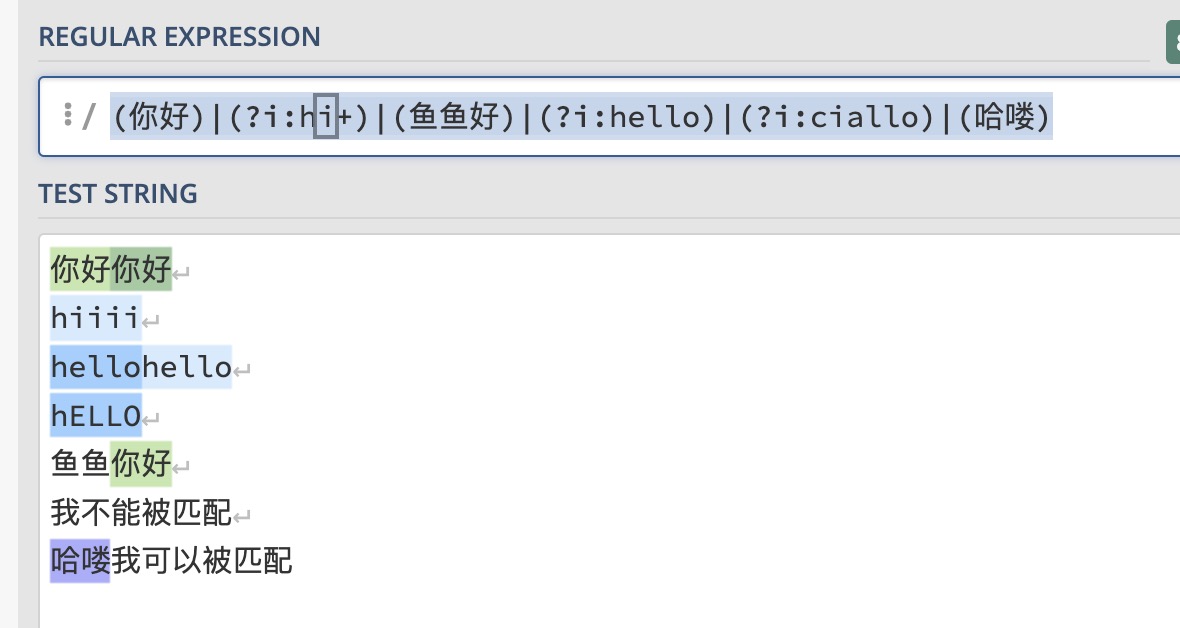Click the green match-result badge at top right
1180x628 pixels.
[x=1173, y=45]
